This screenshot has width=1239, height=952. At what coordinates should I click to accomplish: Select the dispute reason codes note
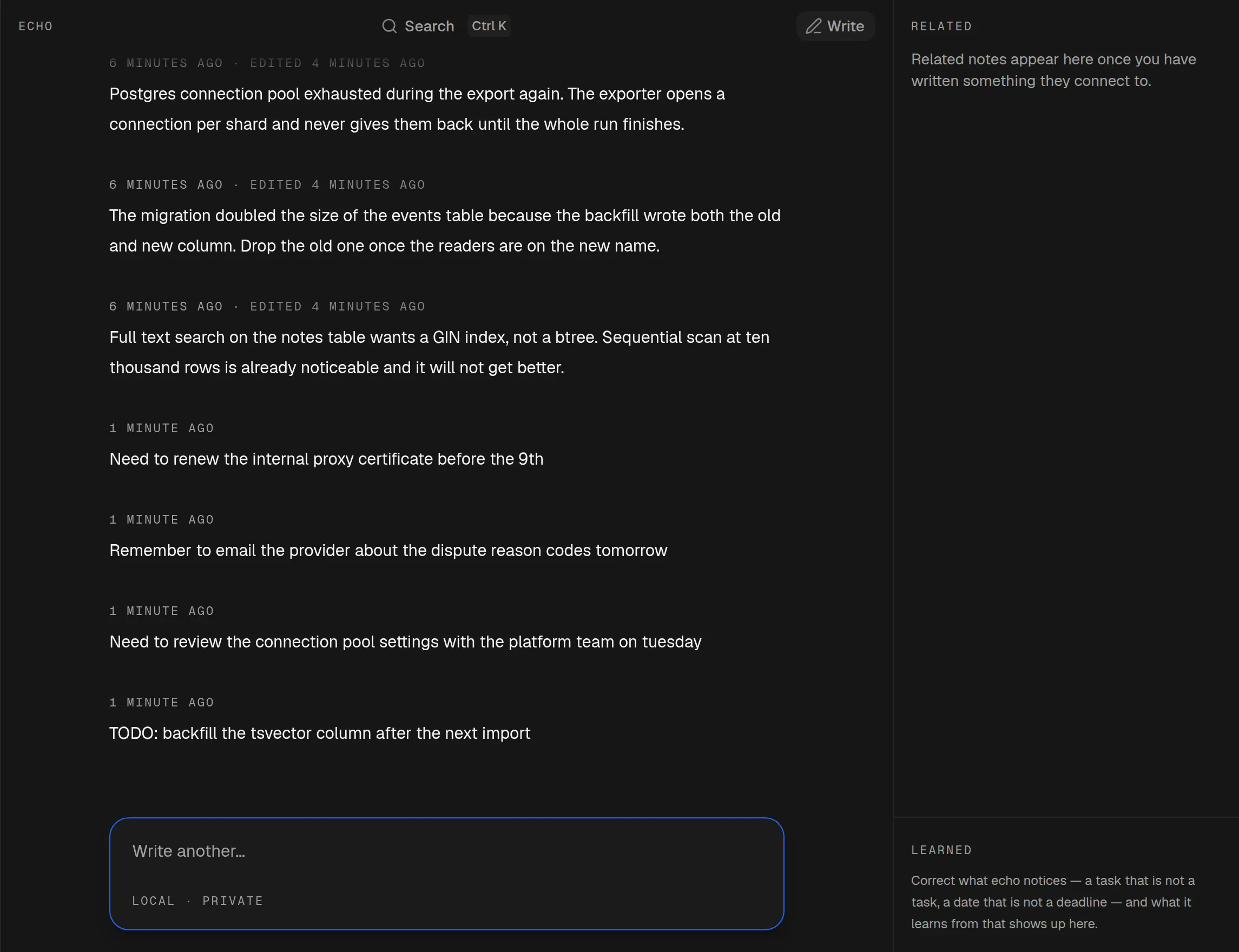coord(388,550)
